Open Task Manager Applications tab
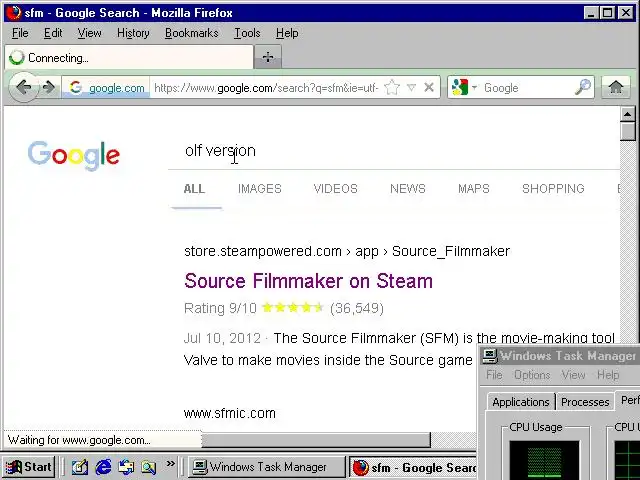Image resolution: width=640 pixels, height=480 pixels. [x=520, y=402]
